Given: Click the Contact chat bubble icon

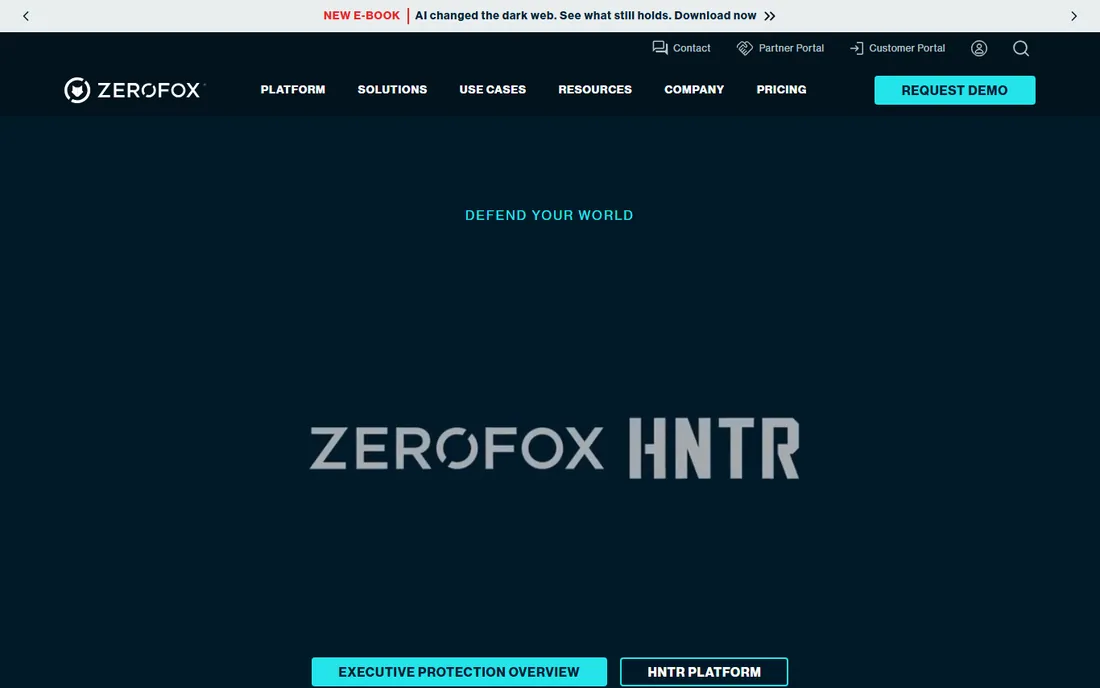Looking at the screenshot, I should (x=659, y=48).
